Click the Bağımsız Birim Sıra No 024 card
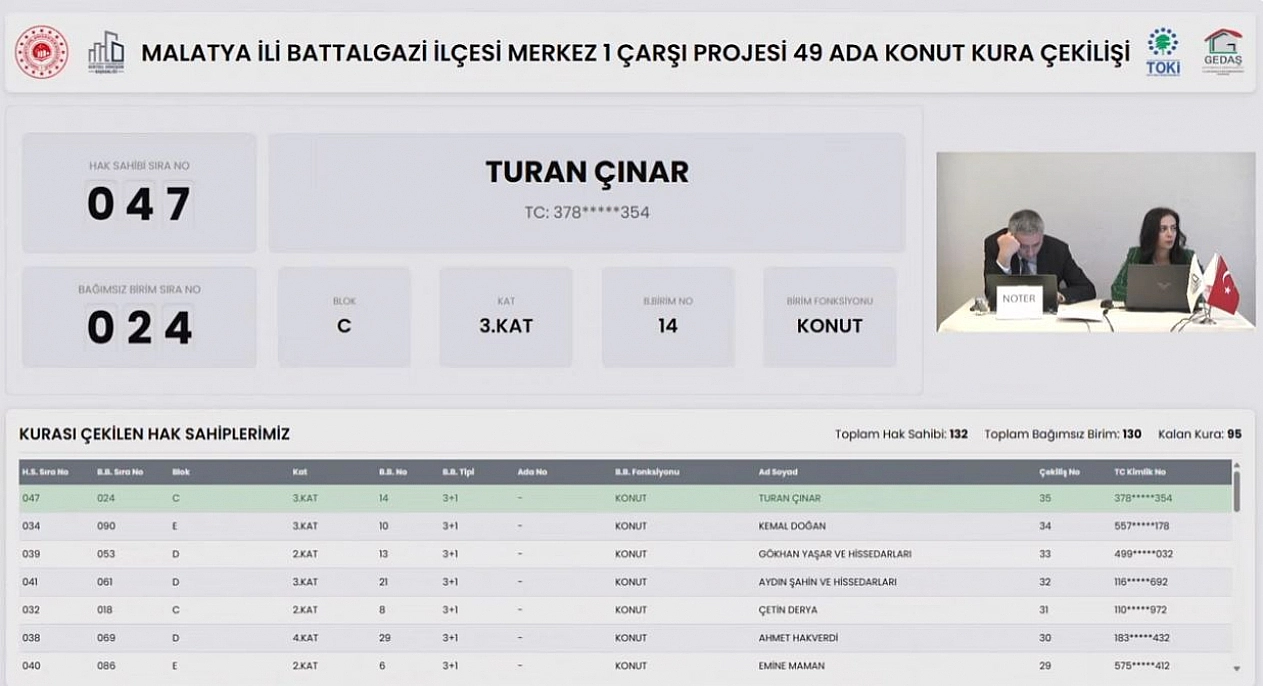Viewport: 1263px width, 686px height. click(139, 317)
